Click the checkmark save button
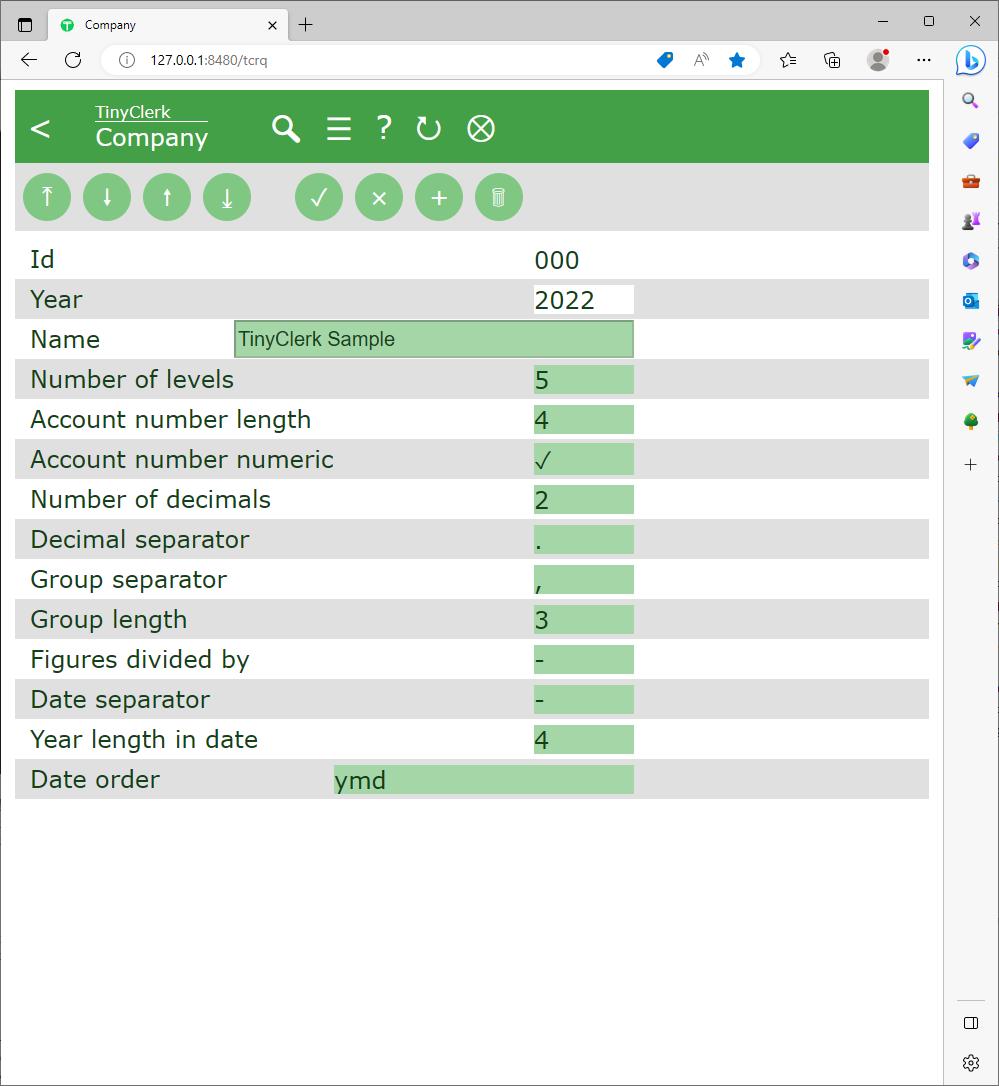Image resolution: width=999 pixels, height=1086 pixels. click(319, 197)
